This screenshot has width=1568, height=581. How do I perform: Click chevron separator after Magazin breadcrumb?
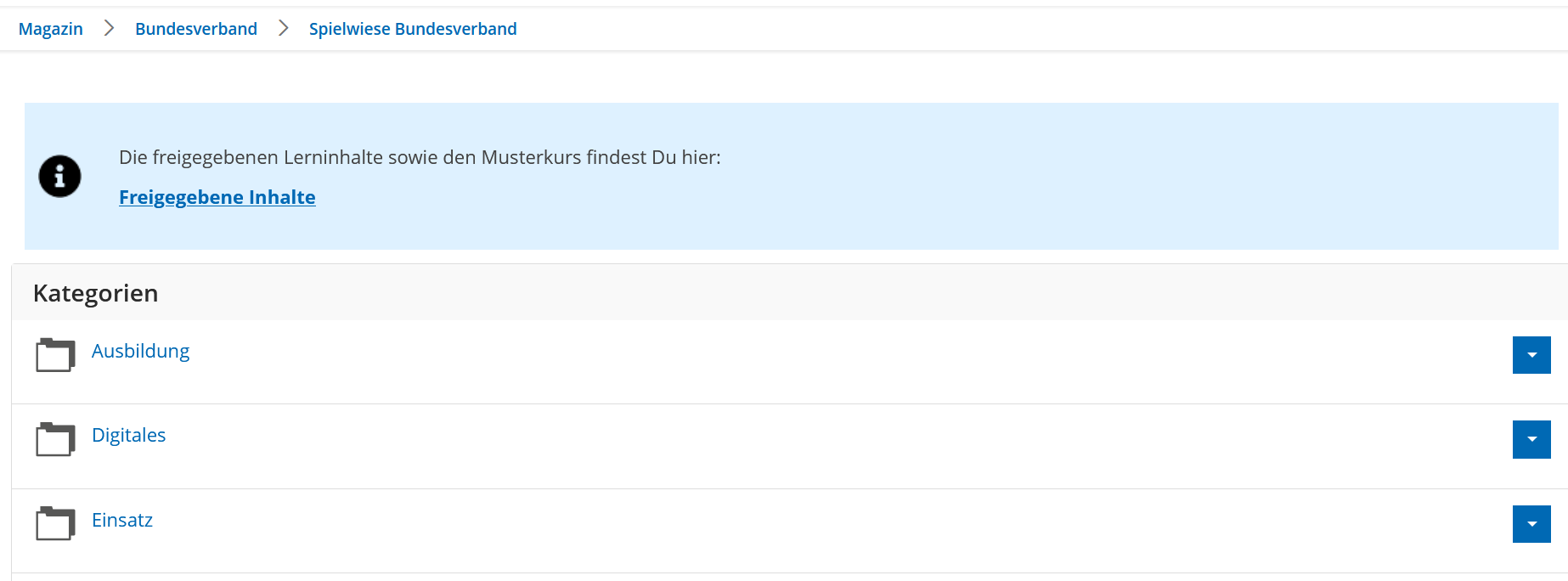tap(109, 29)
